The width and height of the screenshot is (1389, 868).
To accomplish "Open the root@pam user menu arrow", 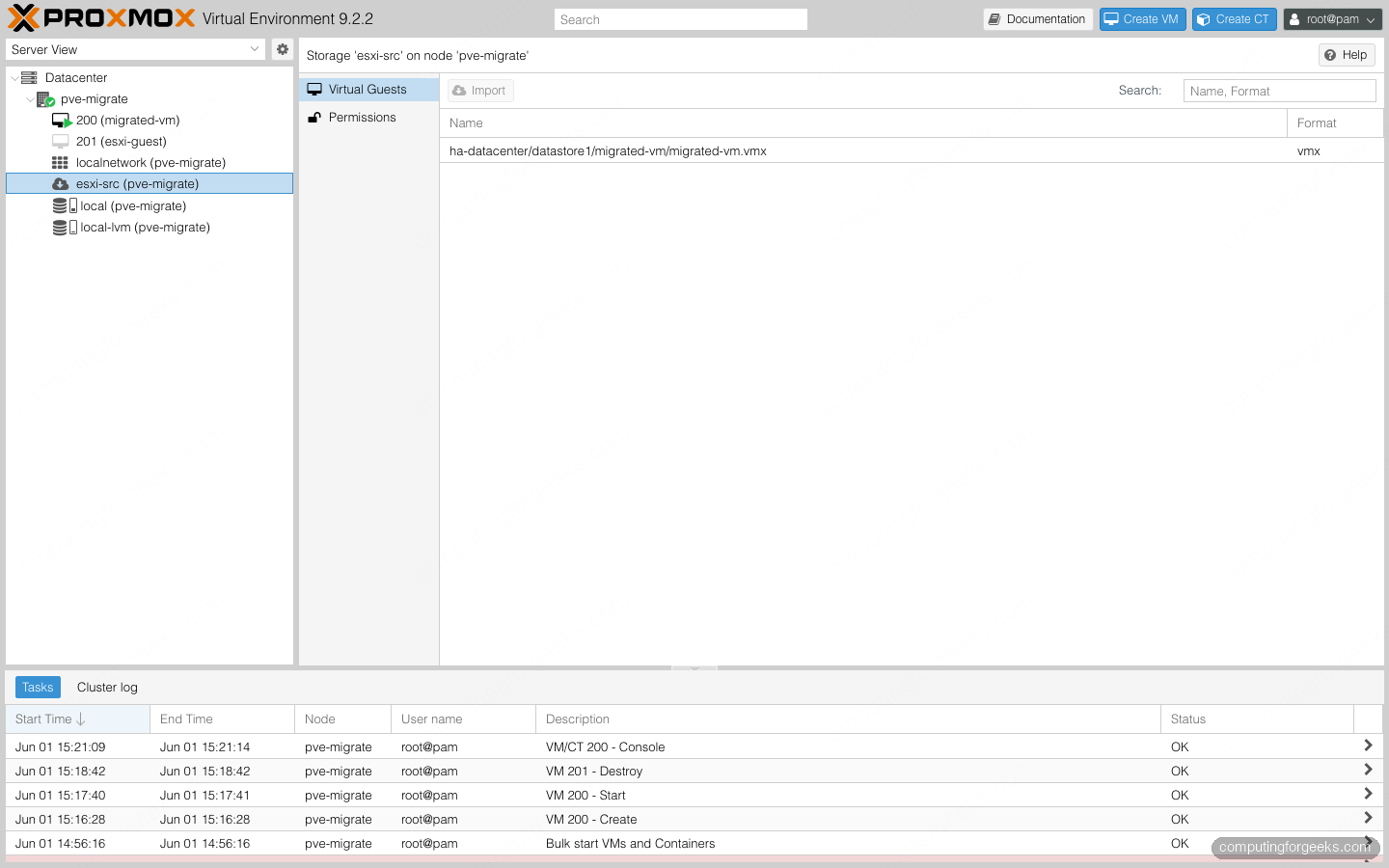I will tap(1372, 19).
